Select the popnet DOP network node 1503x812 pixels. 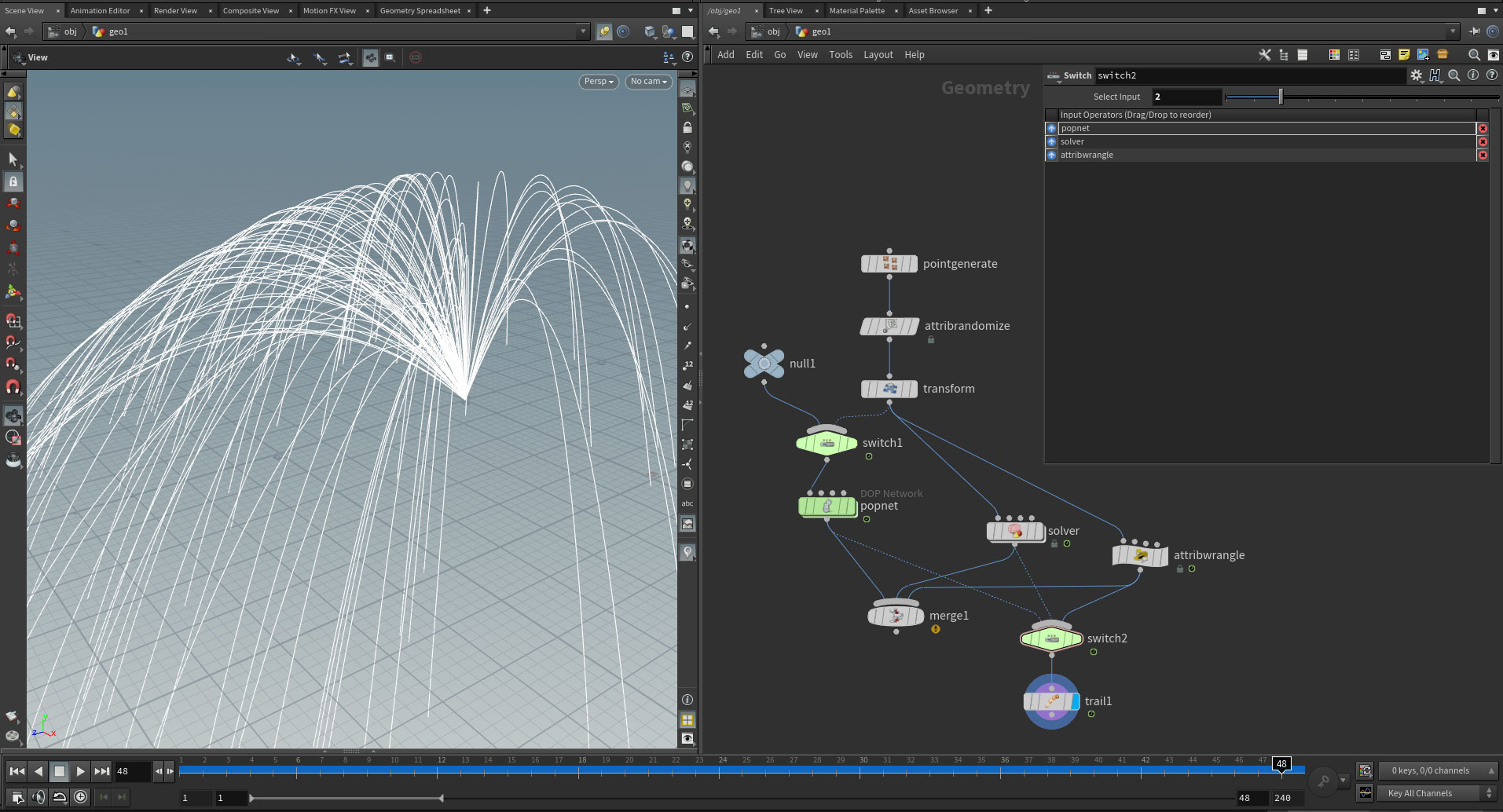coord(827,506)
